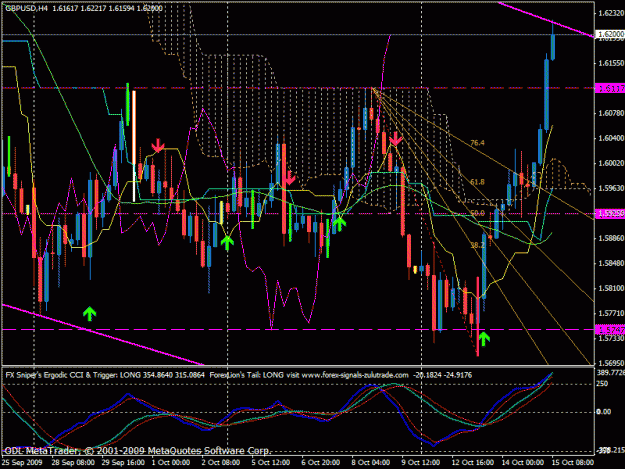Select the 38.2 Fibonacci fan label
Image resolution: width=625 pixels, height=469 pixels.
(477, 245)
